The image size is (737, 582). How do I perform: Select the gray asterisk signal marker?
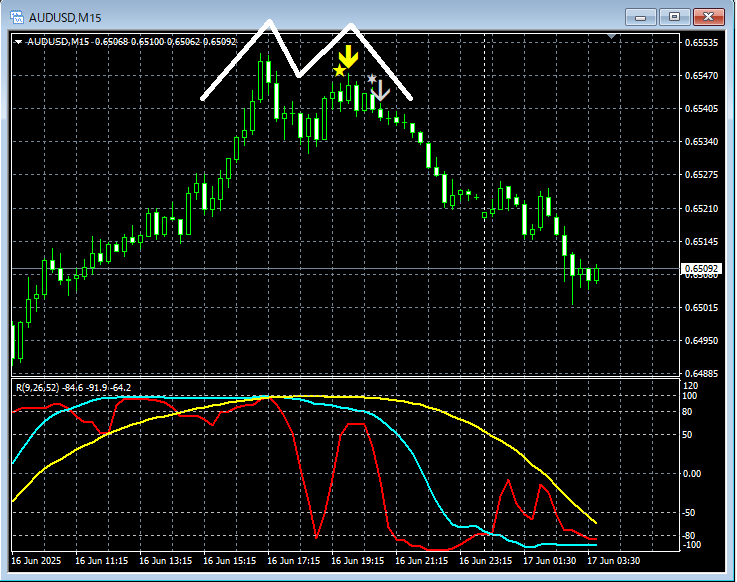(x=371, y=79)
